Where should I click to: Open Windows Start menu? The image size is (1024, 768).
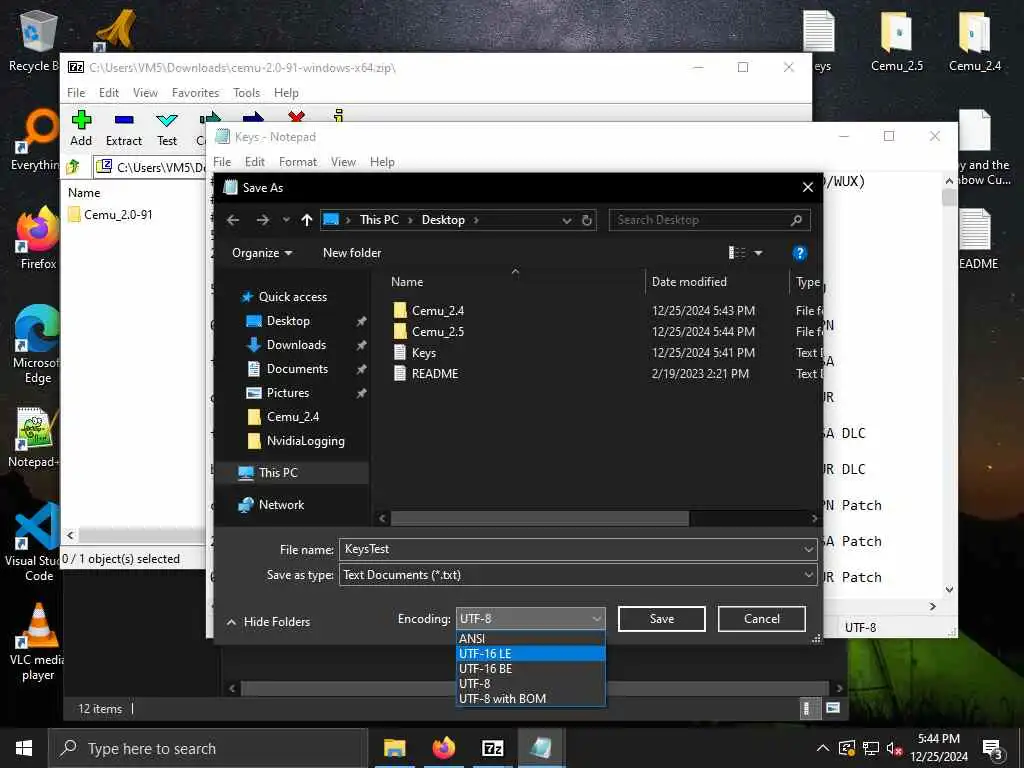(24, 748)
